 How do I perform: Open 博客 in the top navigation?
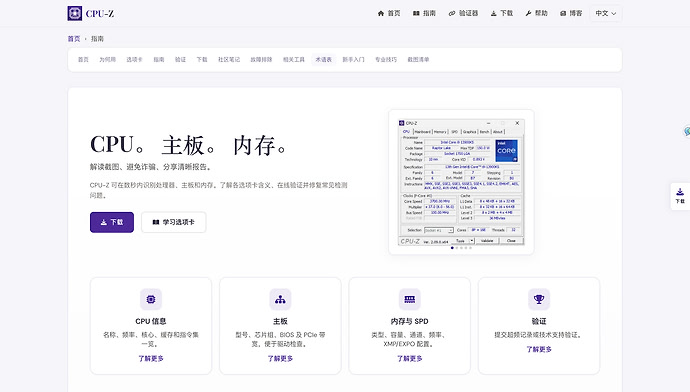(x=571, y=13)
